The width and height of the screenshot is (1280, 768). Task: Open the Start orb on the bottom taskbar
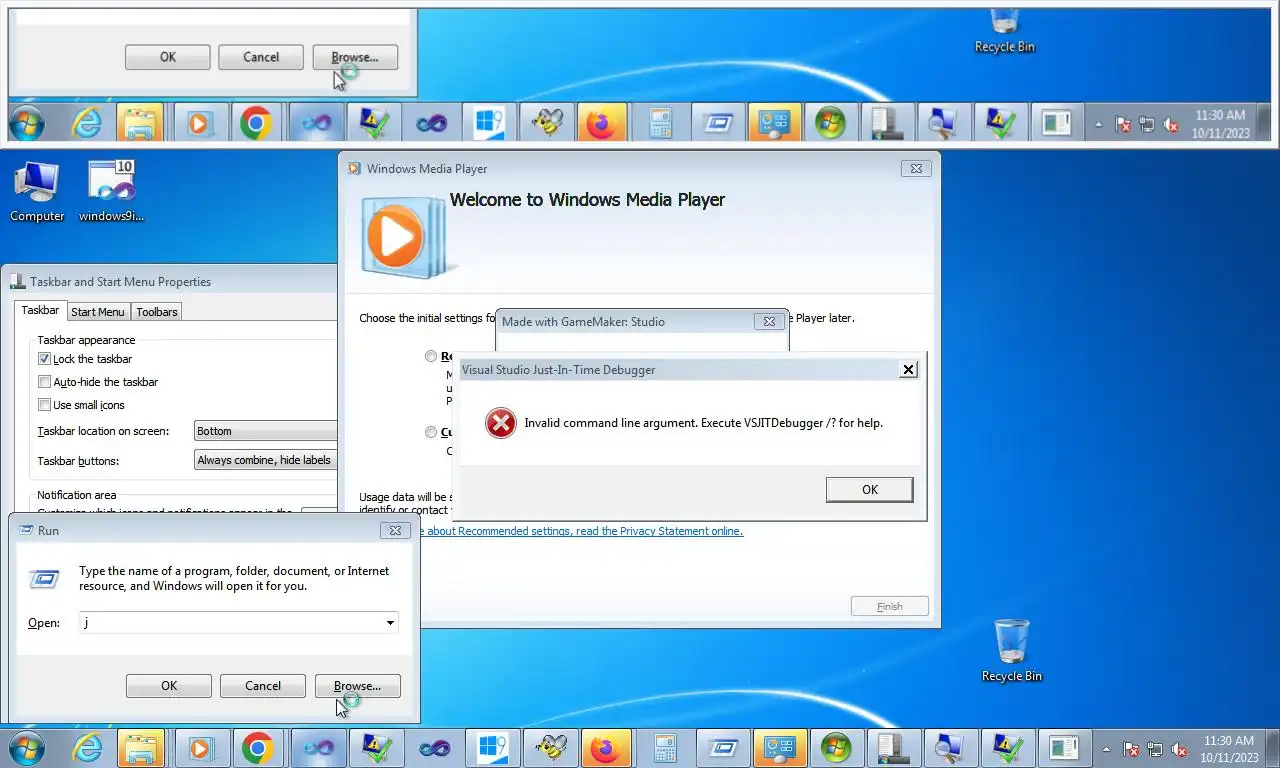pyautogui.click(x=26, y=748)
